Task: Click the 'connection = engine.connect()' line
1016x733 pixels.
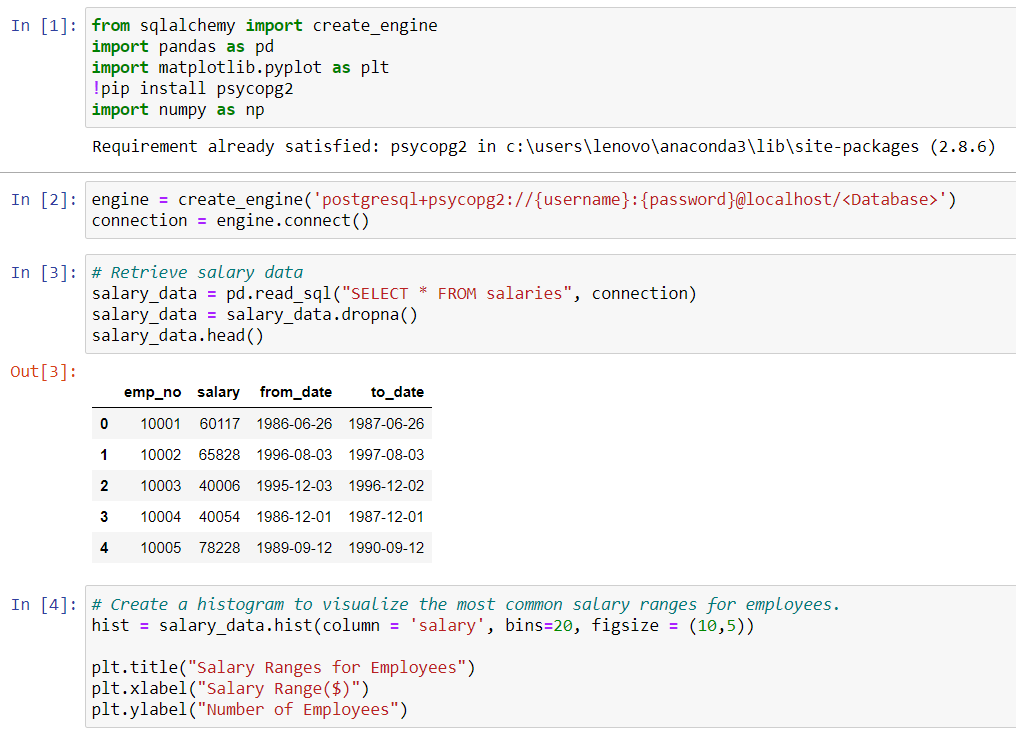Action: click(x=231, y=221)
